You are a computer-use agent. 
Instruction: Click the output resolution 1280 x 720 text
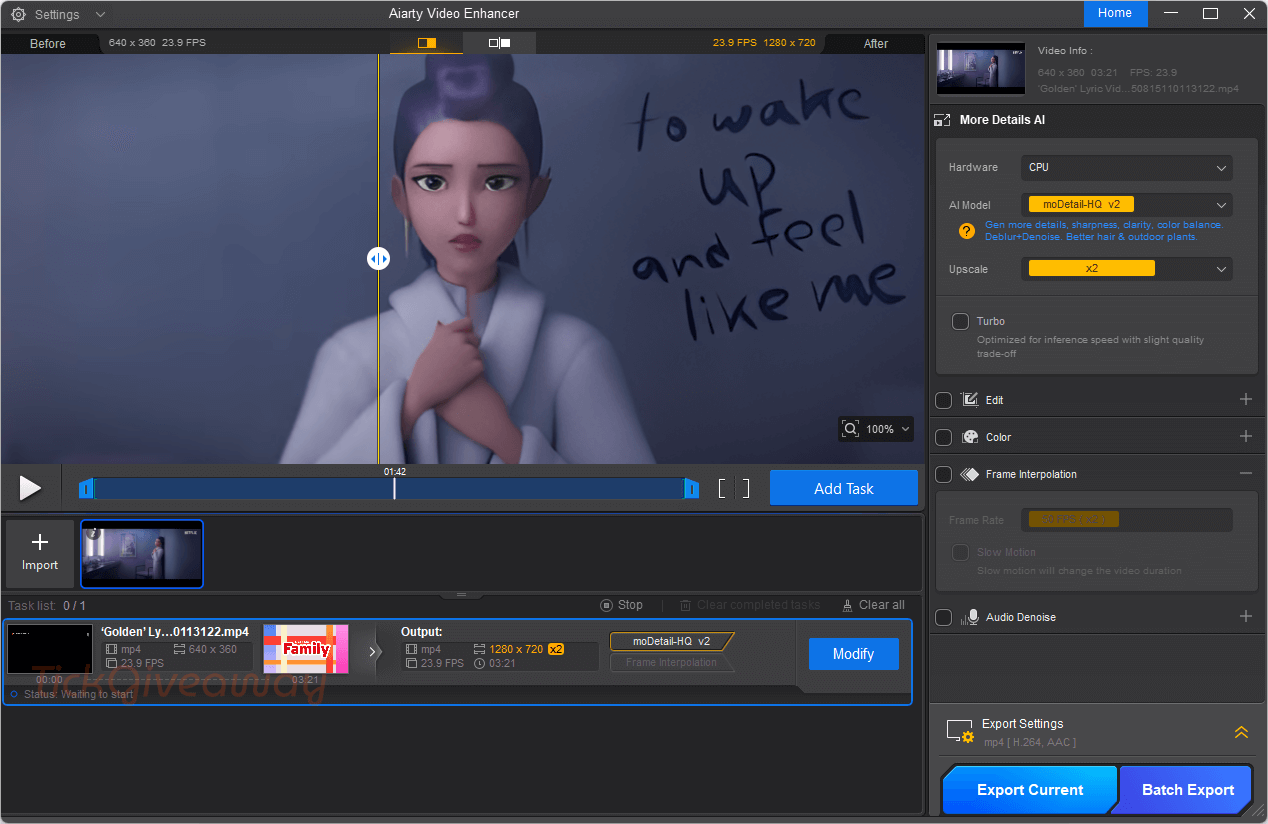point(515,649)
